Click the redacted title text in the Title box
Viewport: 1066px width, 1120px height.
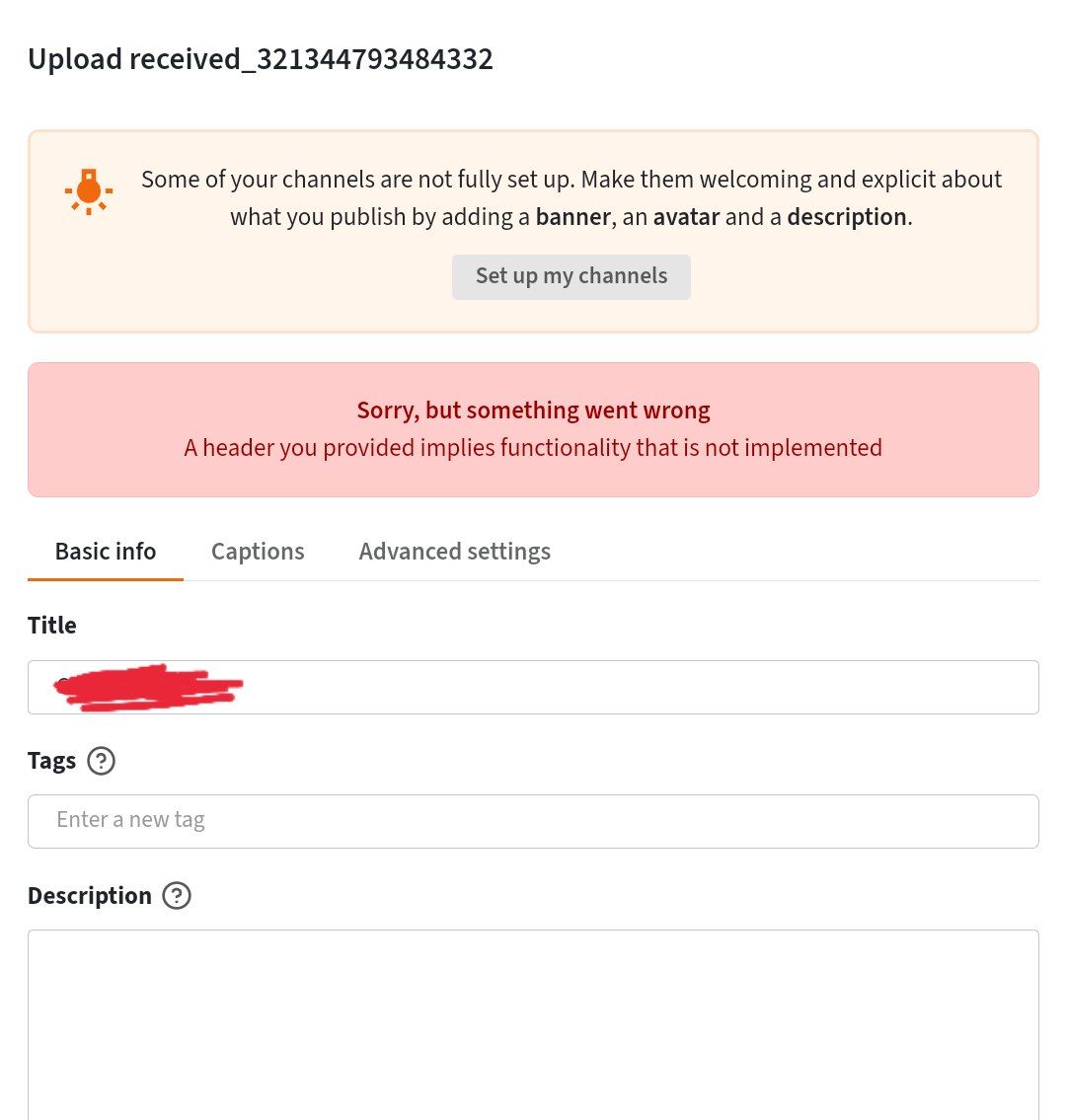click(x=148, y=687)
